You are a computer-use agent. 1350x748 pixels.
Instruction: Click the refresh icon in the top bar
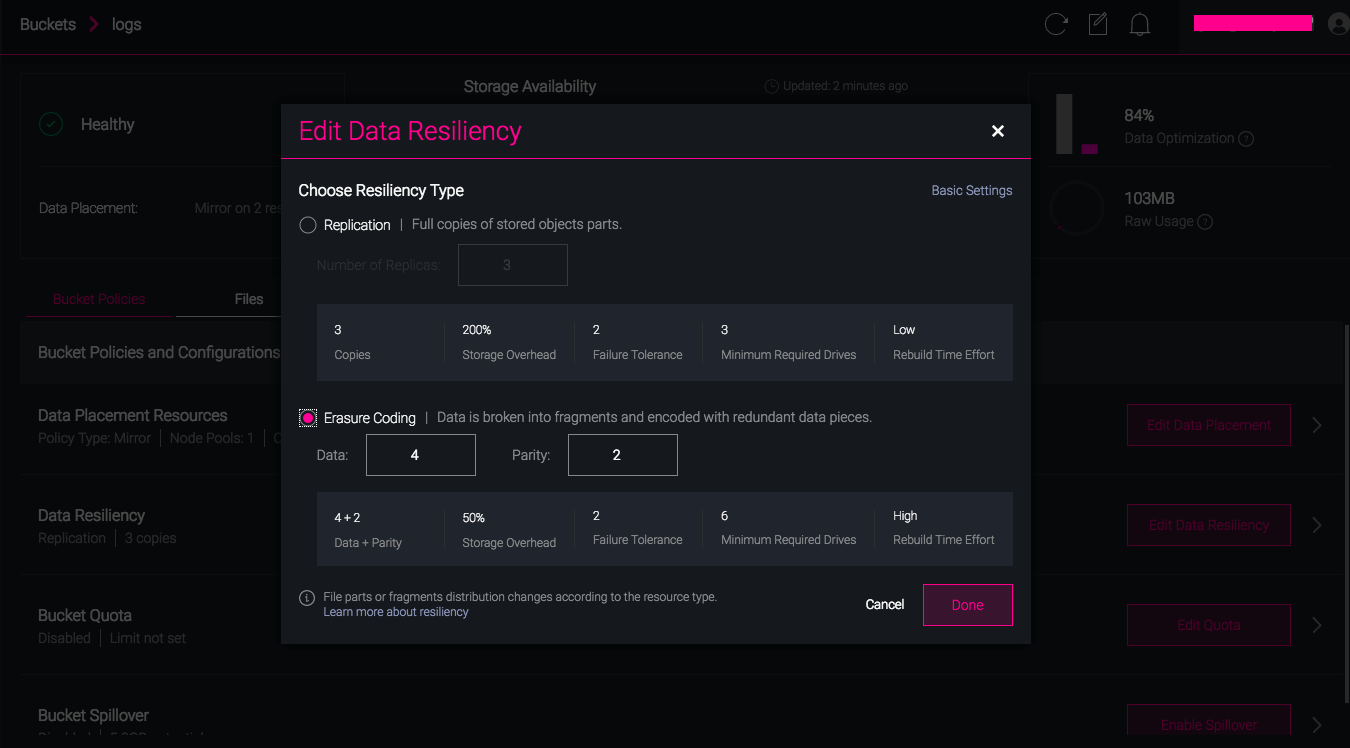click(1056, 24)
